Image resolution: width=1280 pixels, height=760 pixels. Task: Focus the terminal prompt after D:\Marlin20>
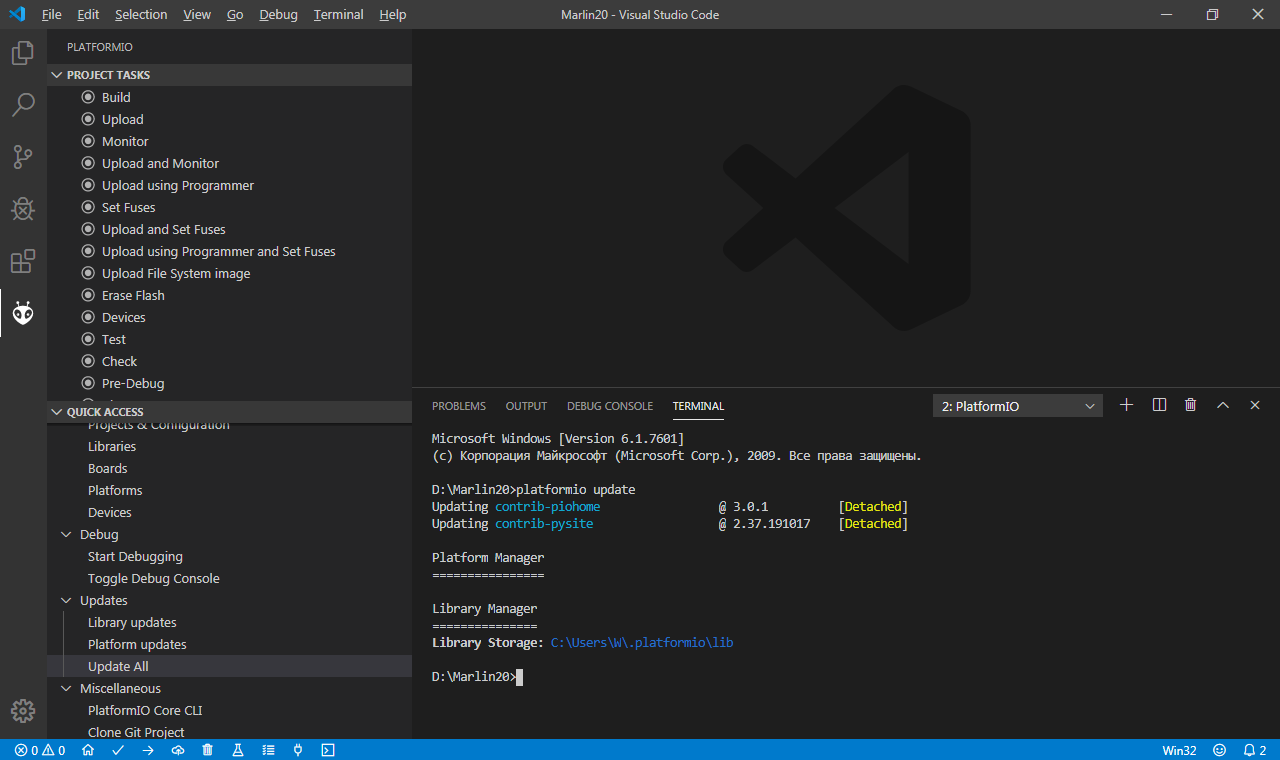coord(520,677)
